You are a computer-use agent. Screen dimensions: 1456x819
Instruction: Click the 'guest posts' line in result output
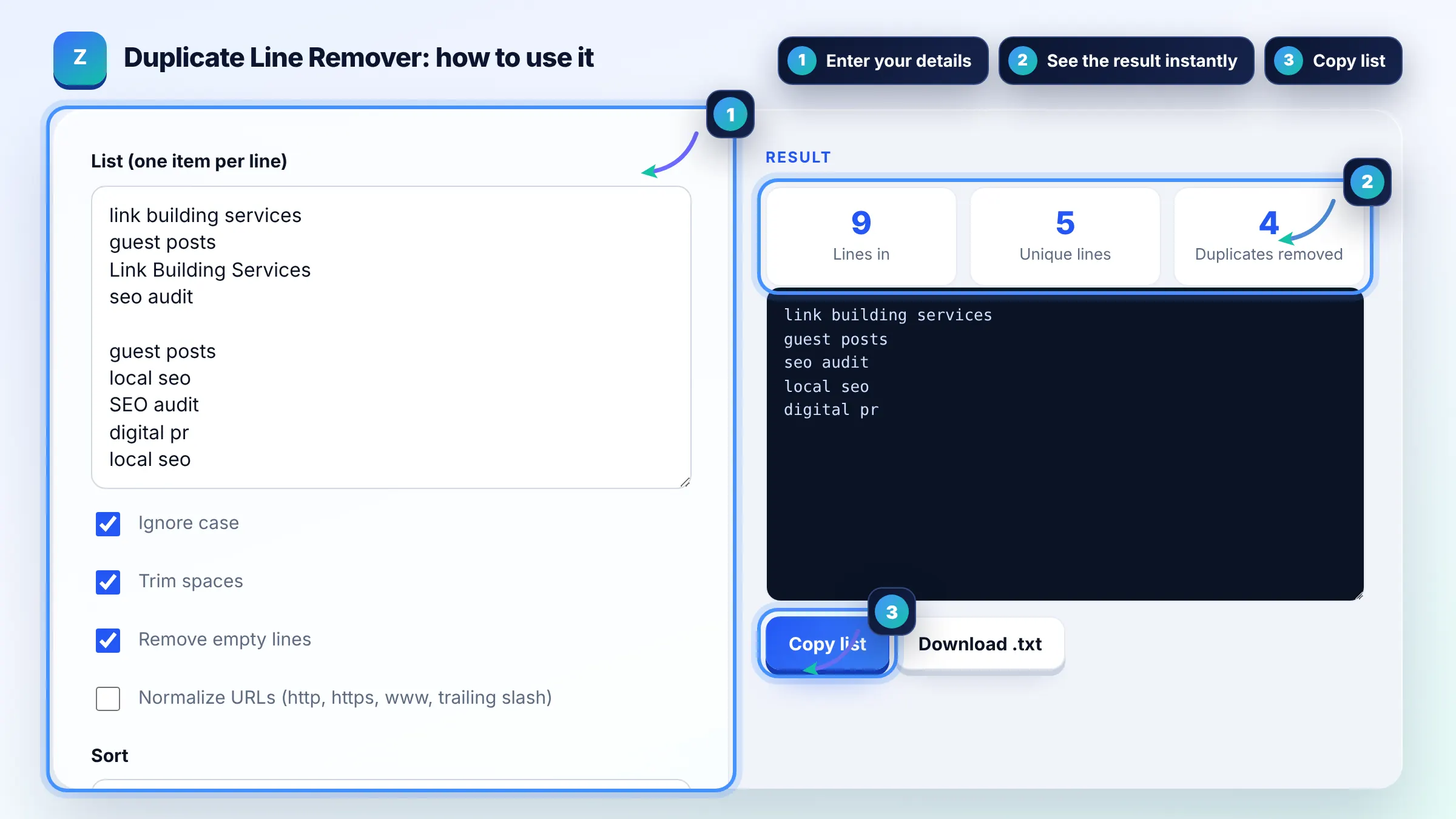[x=835, y=339]
